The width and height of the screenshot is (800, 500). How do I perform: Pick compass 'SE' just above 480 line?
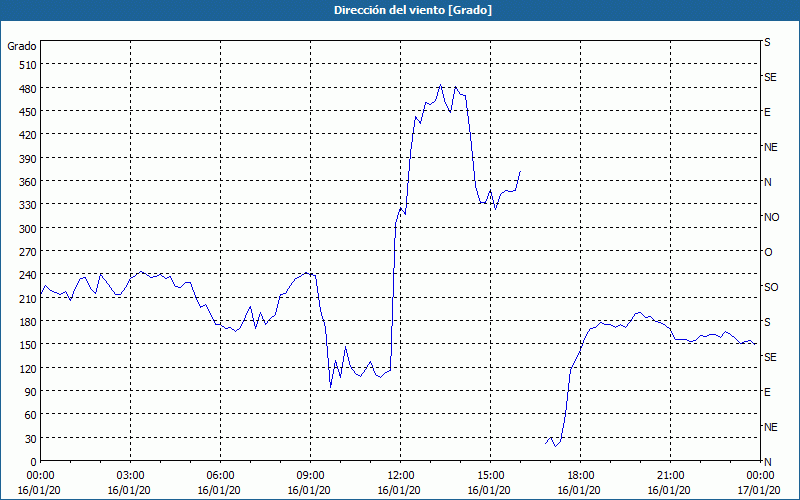(770, 77)
